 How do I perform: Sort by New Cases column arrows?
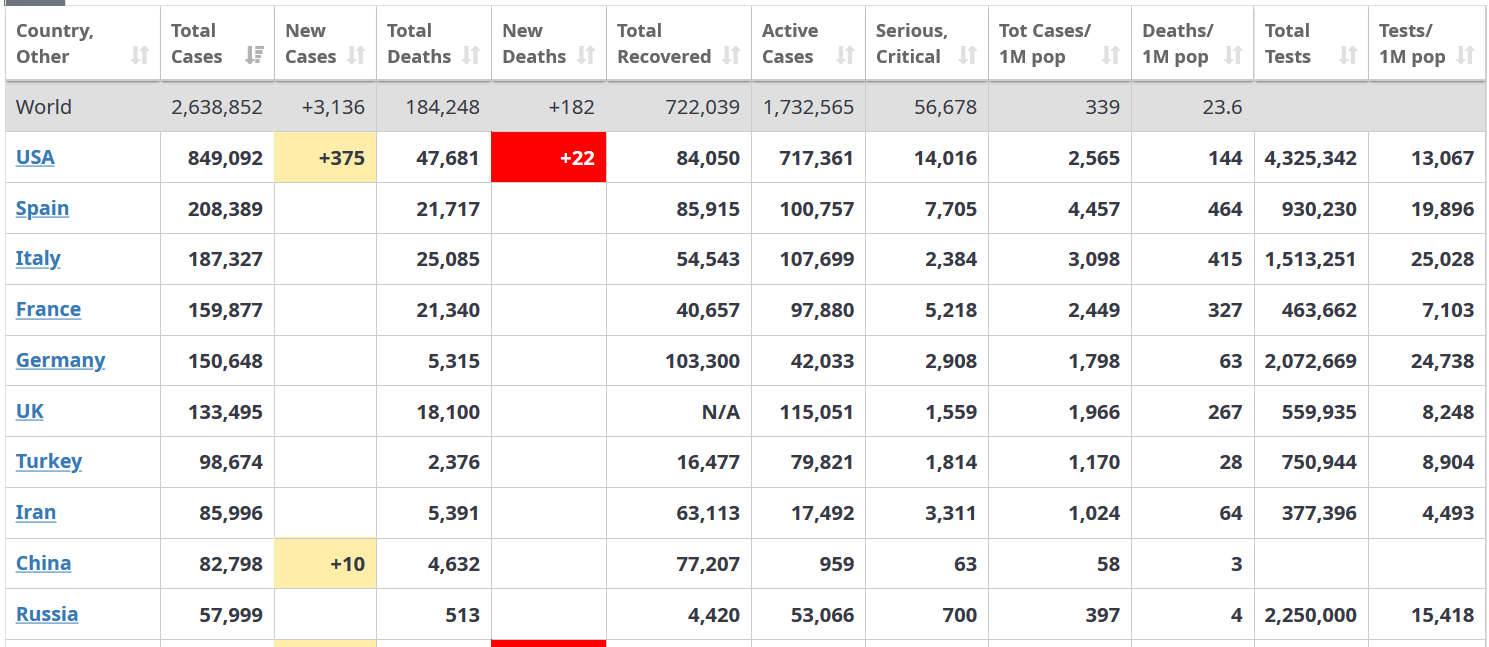357,56
